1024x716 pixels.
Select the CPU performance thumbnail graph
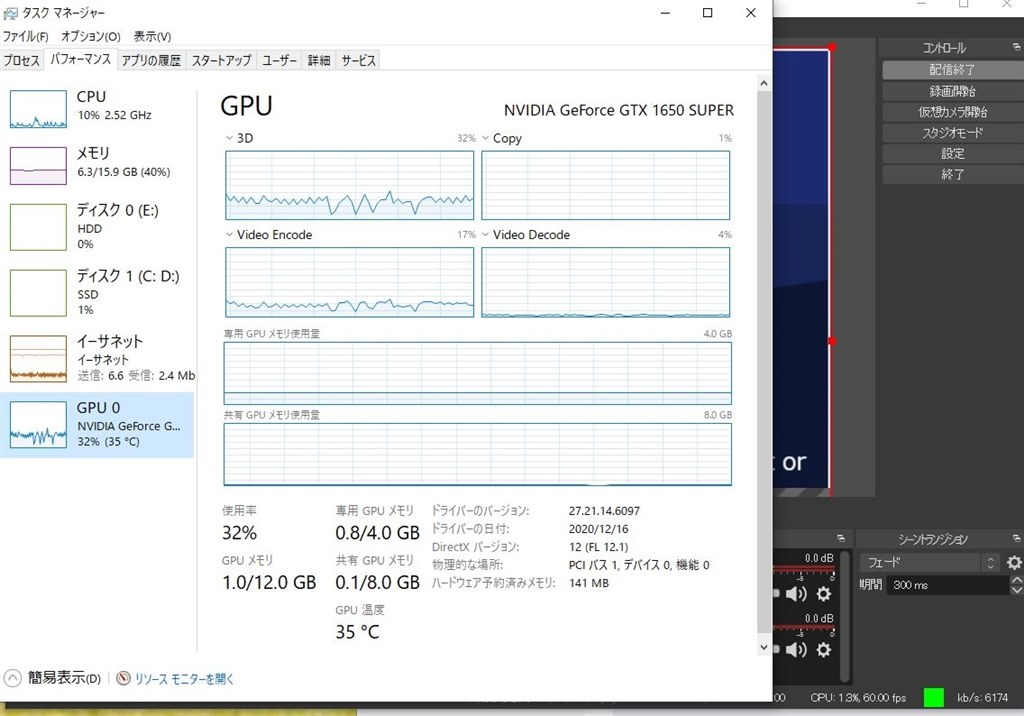[39, 109]
